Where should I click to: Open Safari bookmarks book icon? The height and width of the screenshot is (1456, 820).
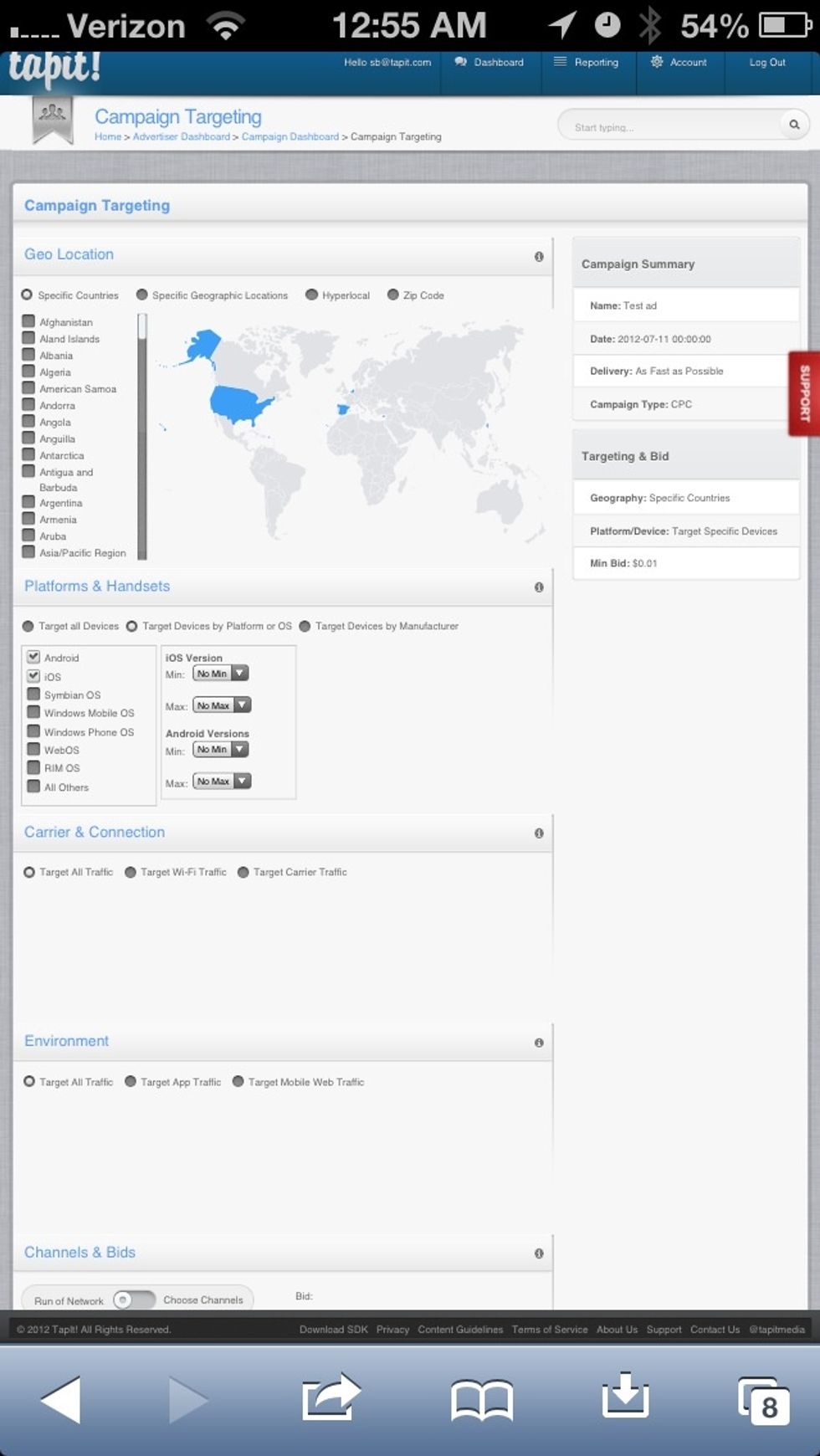pyautogui.click(x=481, y=1399)
